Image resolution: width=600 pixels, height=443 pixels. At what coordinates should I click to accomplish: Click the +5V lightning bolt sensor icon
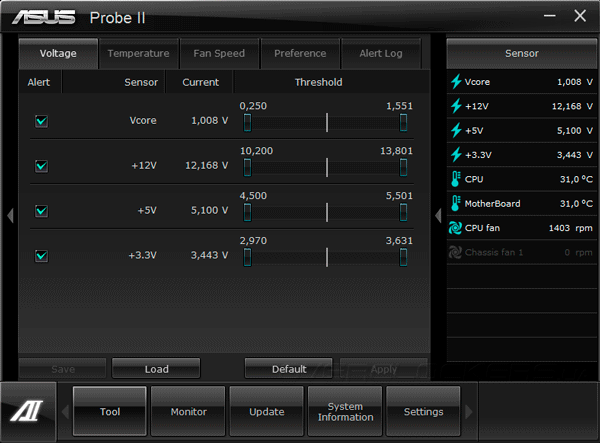coord(456,130)
